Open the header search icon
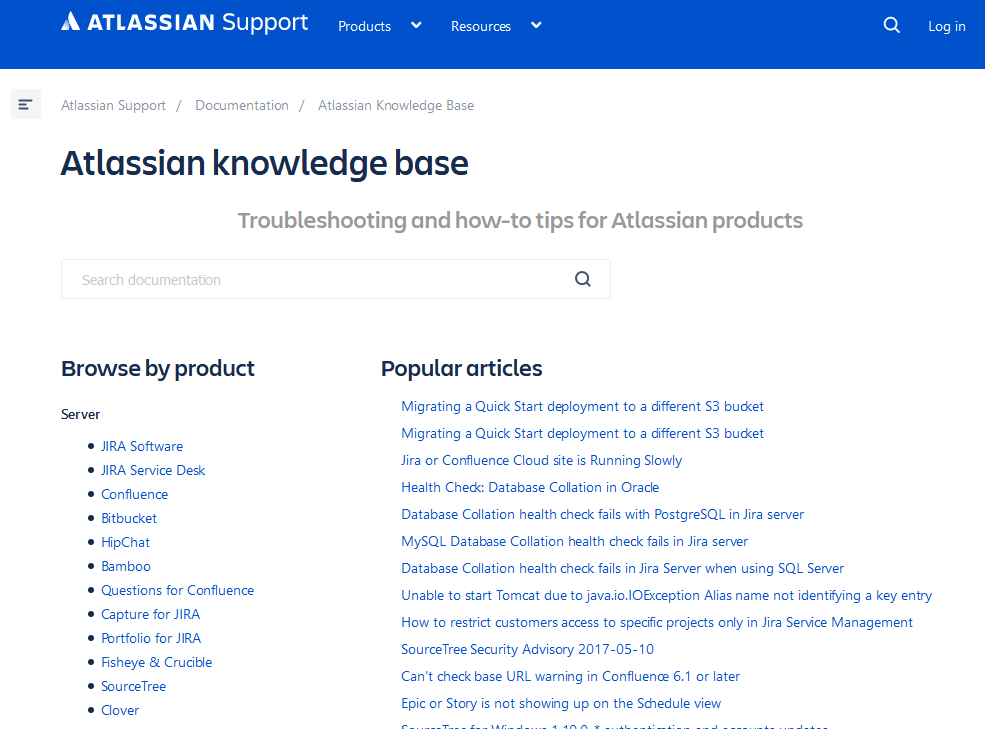Screen dimensions: 985x729 [x=892, y=26]
